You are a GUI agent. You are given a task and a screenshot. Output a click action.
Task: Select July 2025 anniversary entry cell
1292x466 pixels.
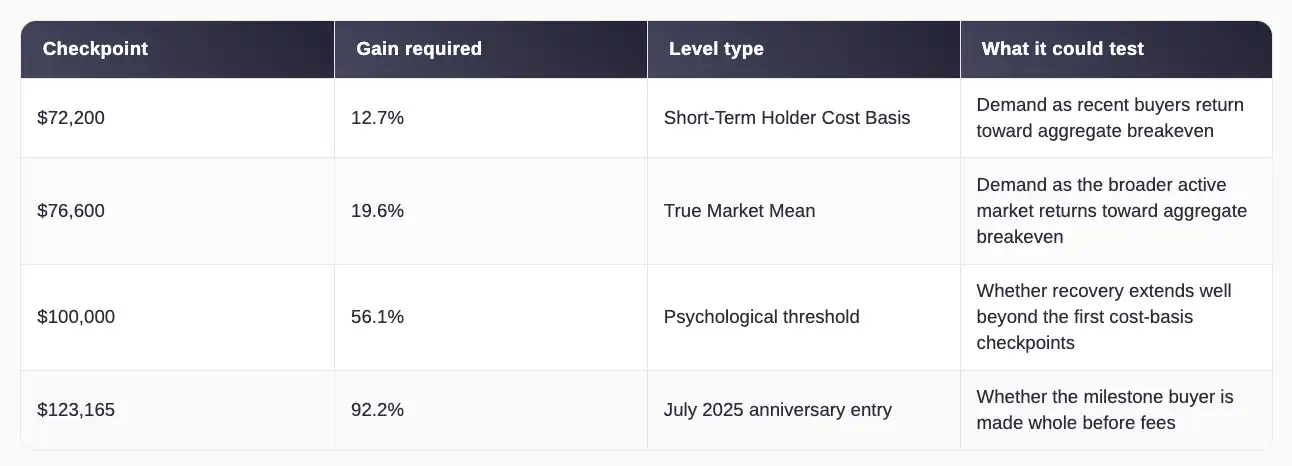tap(804, 410)
